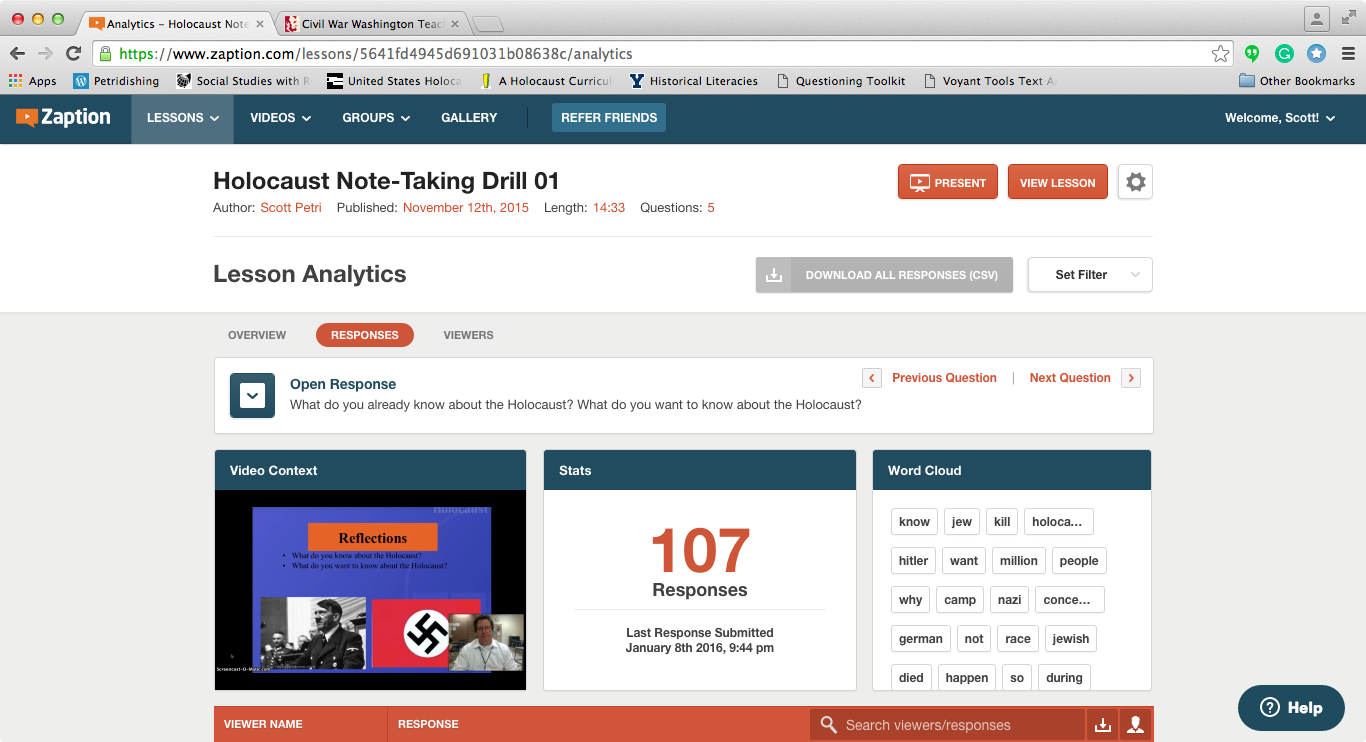This screenshot has width=1366, height=742.
Task: Reload the page using browser refresh icon
Action: click(73, 54)
